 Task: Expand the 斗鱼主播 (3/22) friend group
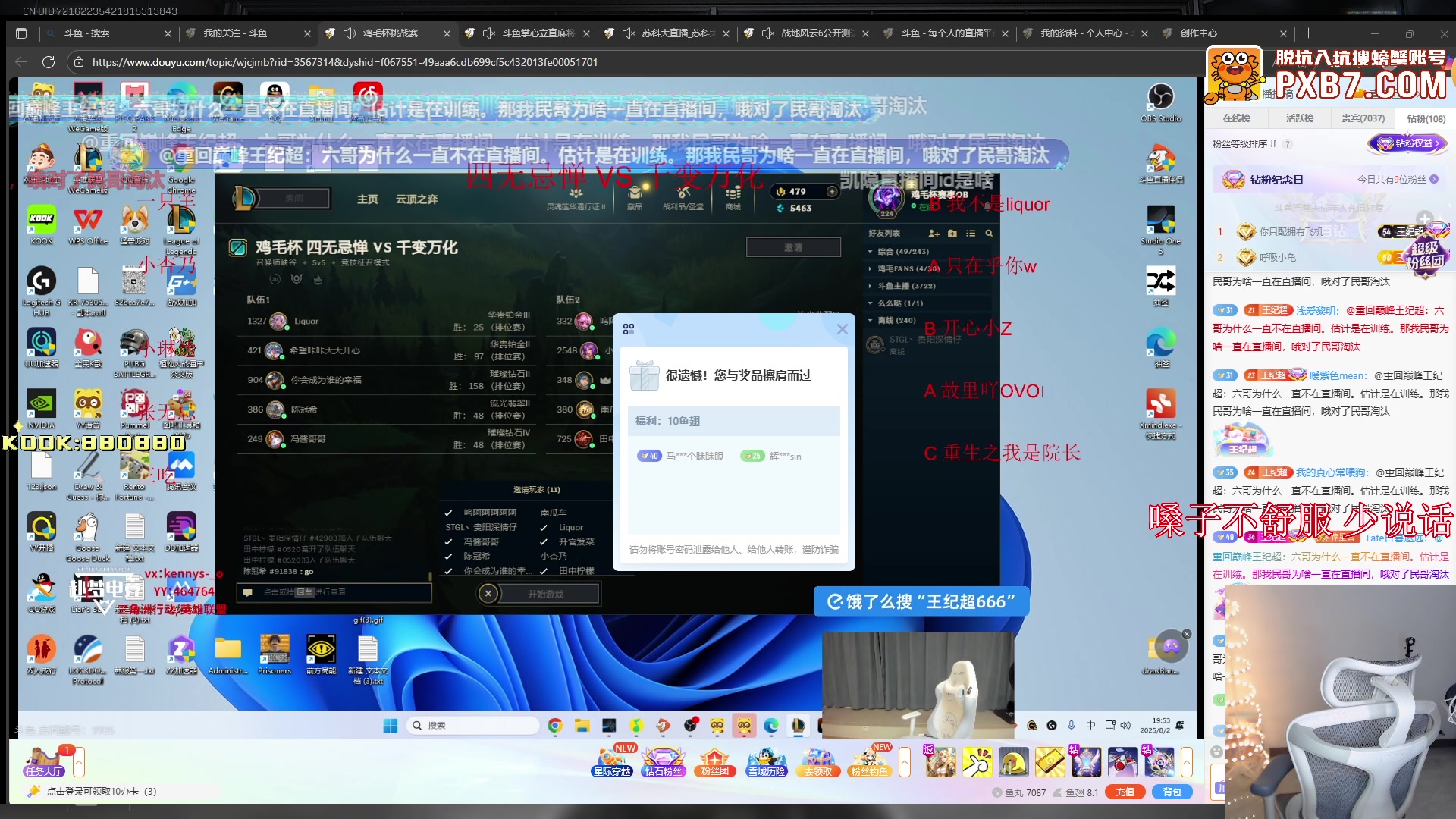point(871,286)
